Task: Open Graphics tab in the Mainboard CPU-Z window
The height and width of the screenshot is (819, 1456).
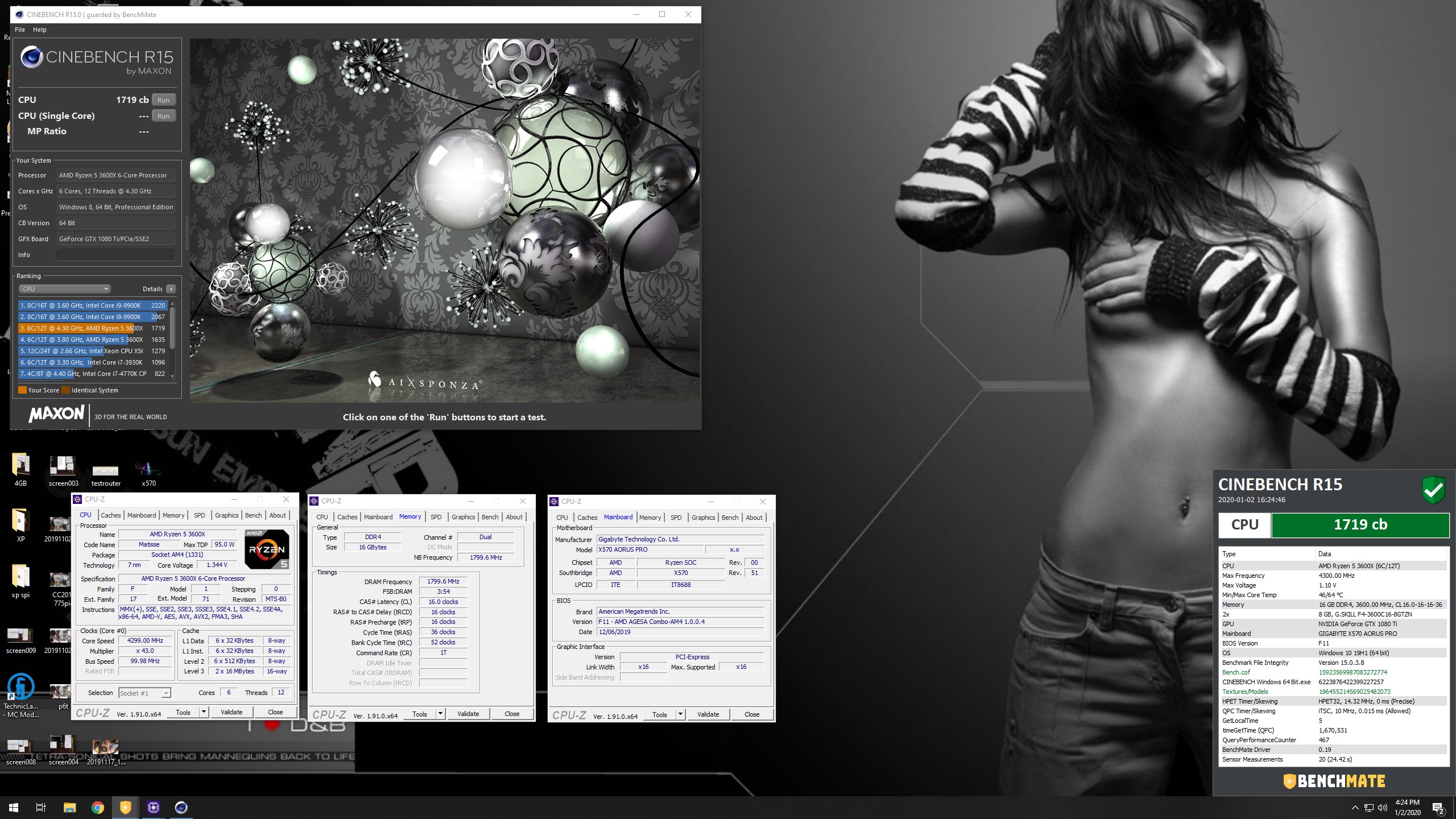Action: (x=704, y=518)
